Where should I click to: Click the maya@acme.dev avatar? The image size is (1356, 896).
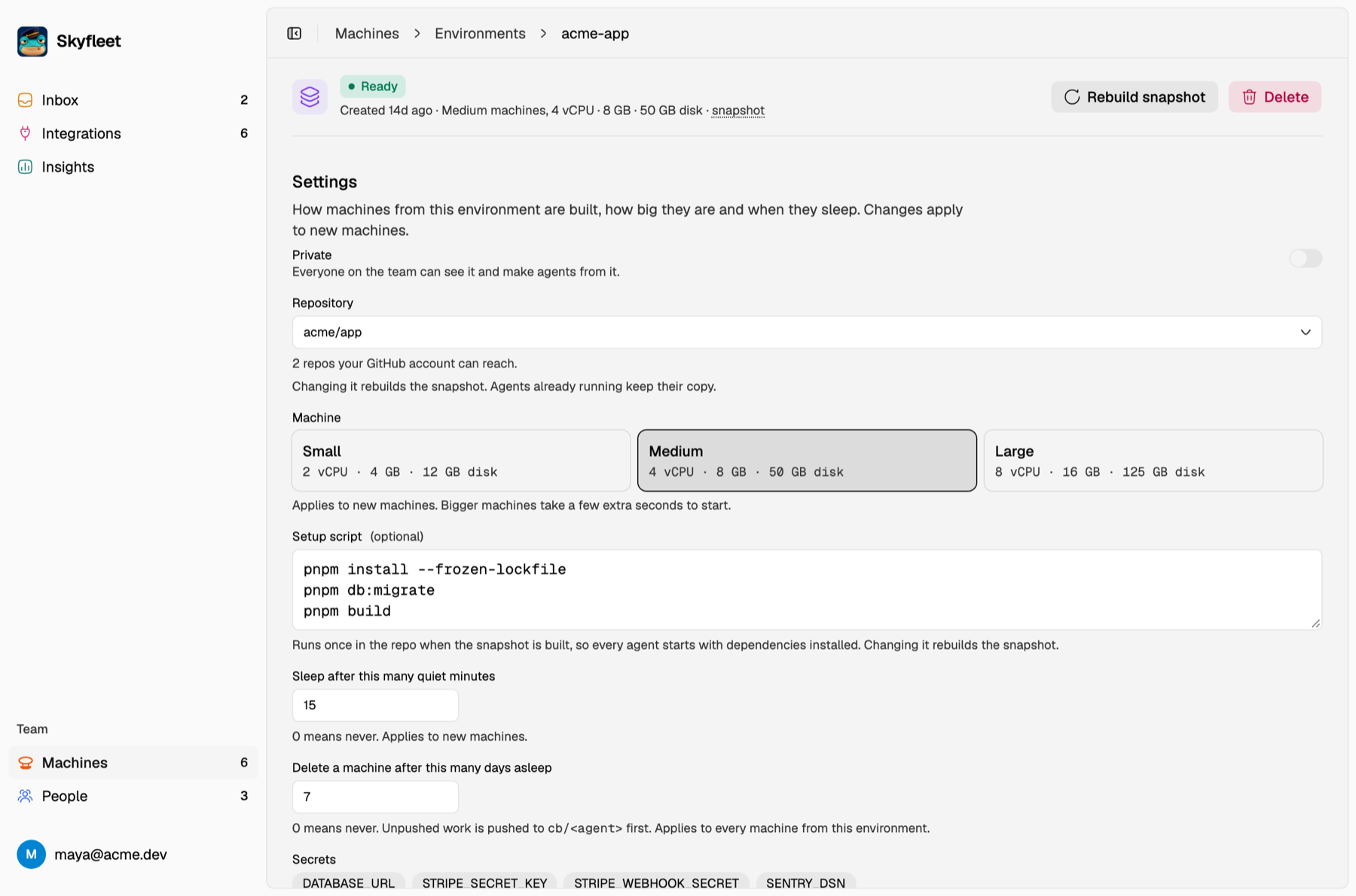click(31, 855)
